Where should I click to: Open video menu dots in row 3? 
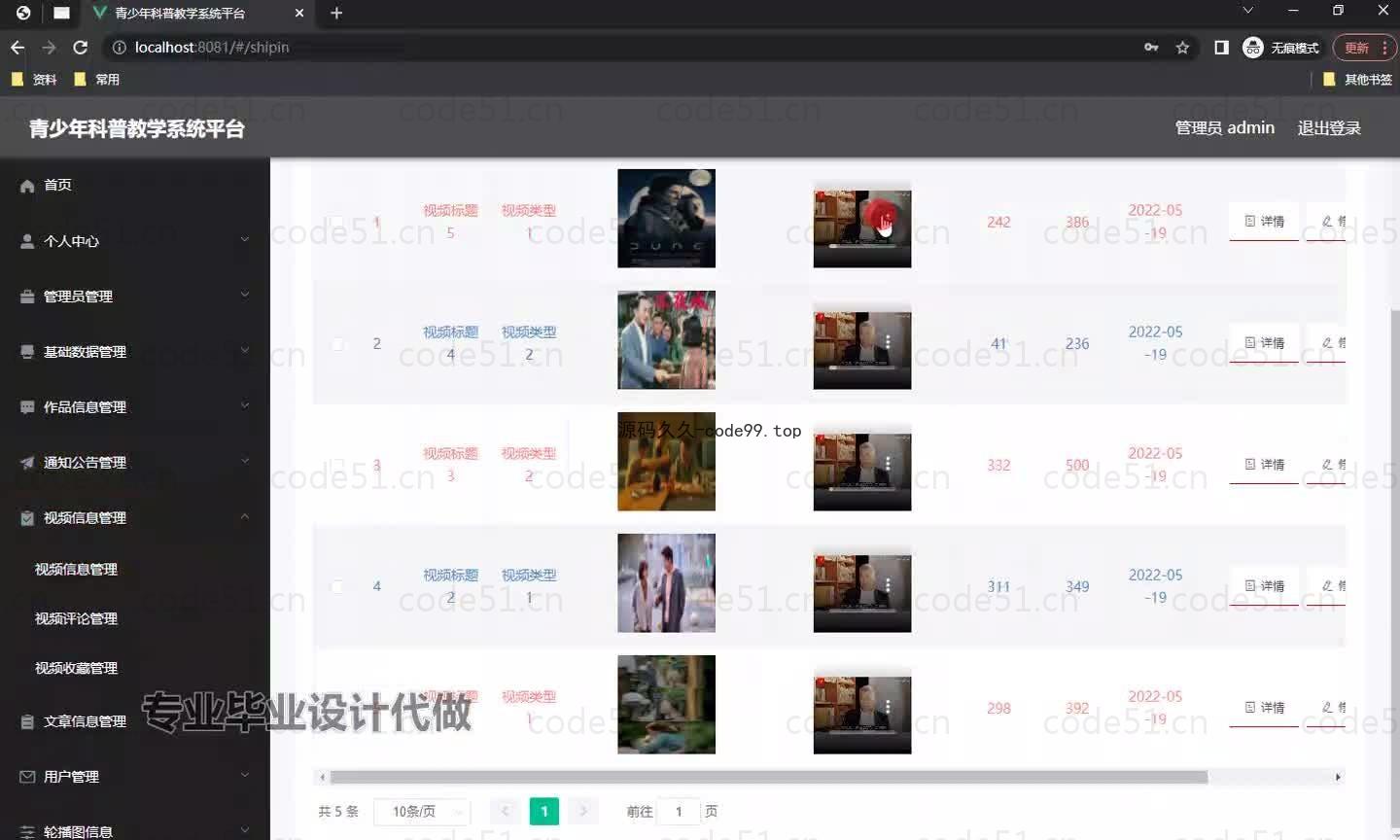pos(888,463)
